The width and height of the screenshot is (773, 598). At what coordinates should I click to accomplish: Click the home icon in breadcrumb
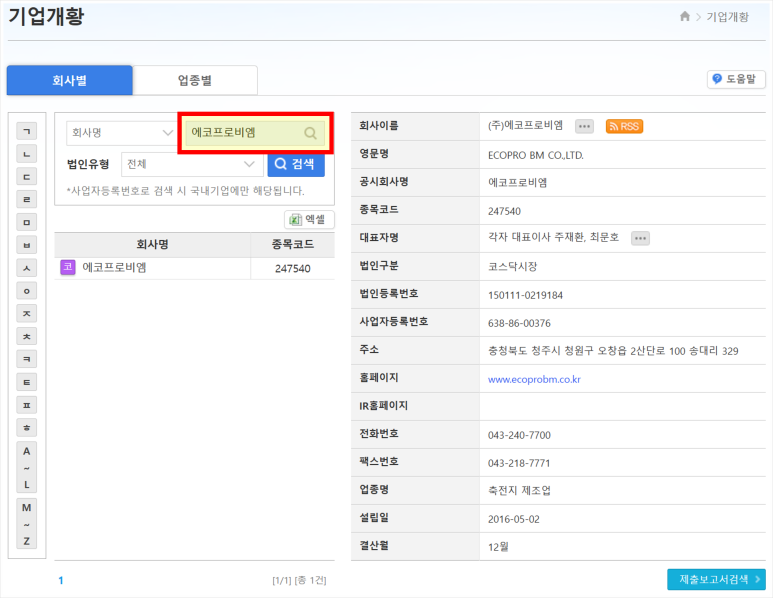(684, 16)
